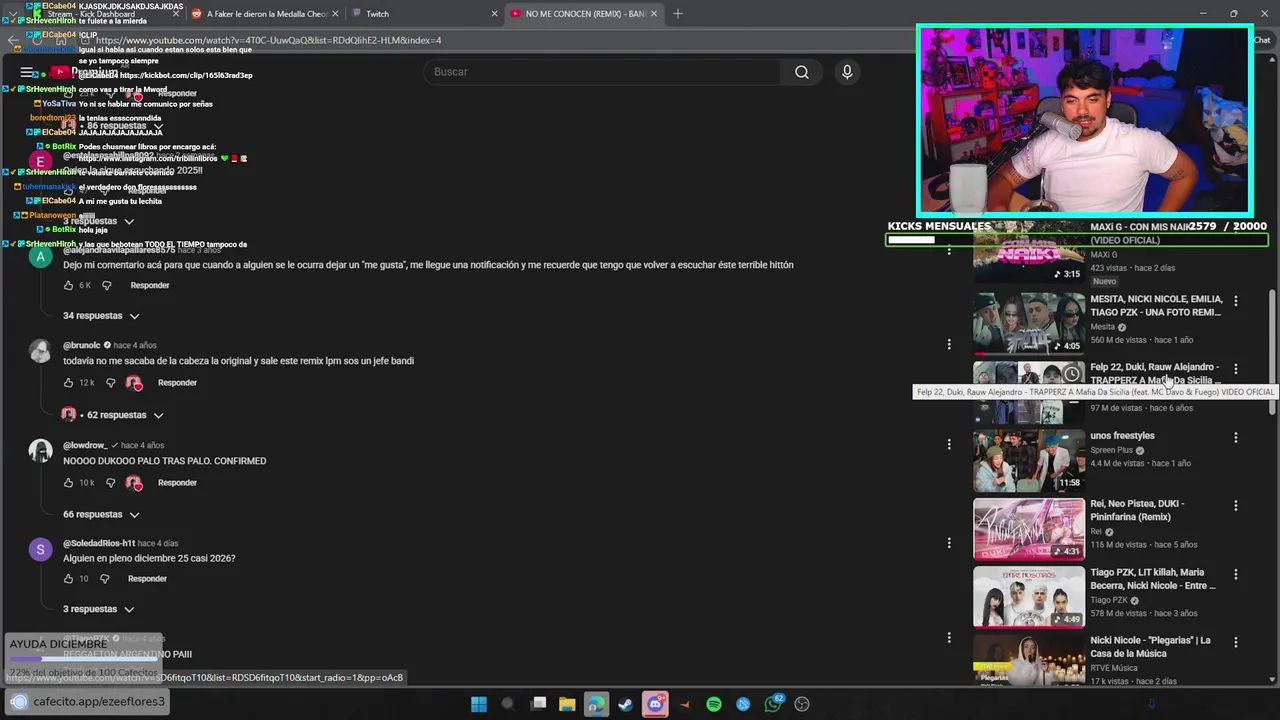This screenshot has height=720, width=1280.
Task: Open the three-dot menu for Felp 22 TRAPPERZ video
Action: tap(1236, 369)
